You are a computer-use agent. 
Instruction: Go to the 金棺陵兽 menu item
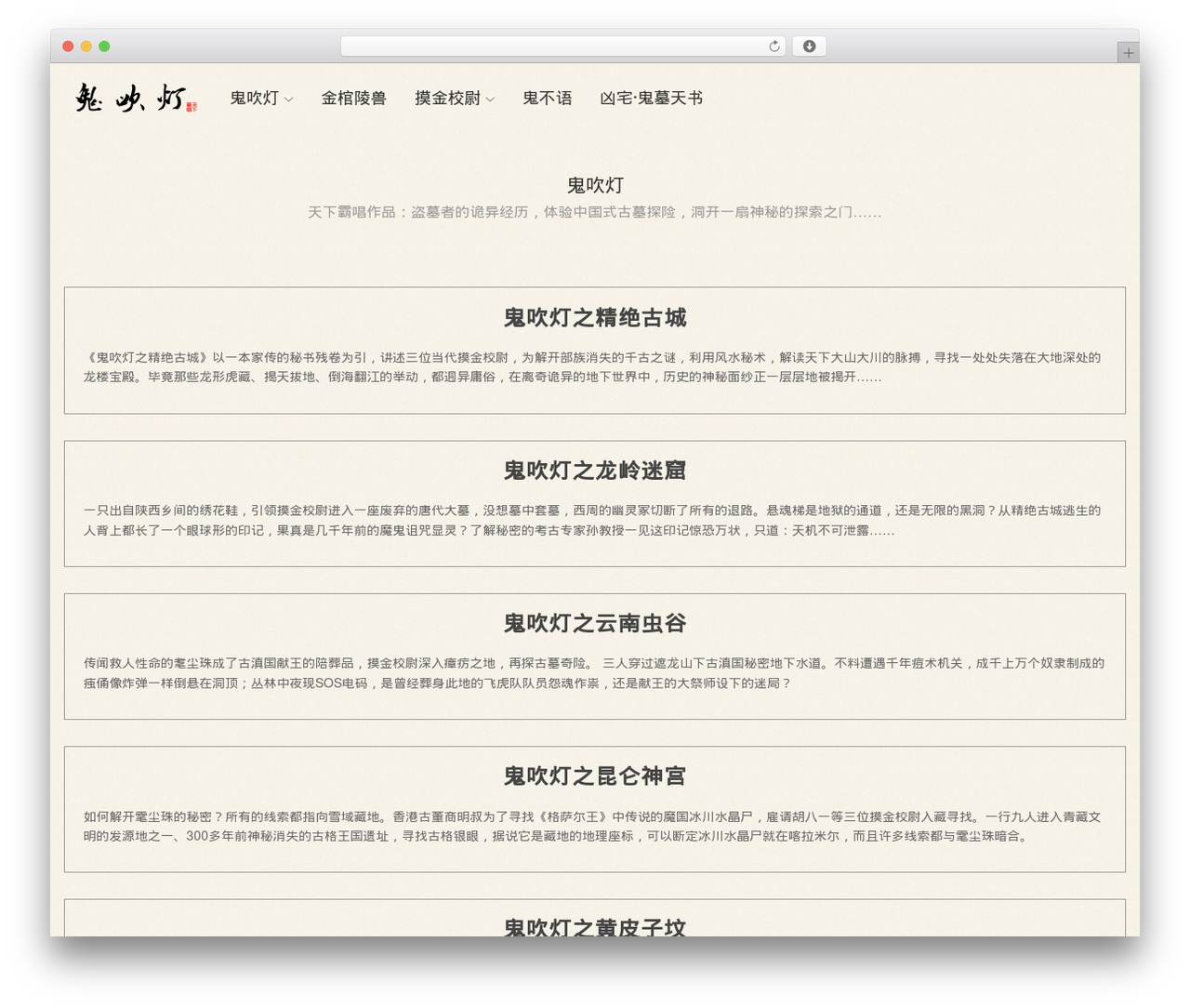tap(353, 99)
